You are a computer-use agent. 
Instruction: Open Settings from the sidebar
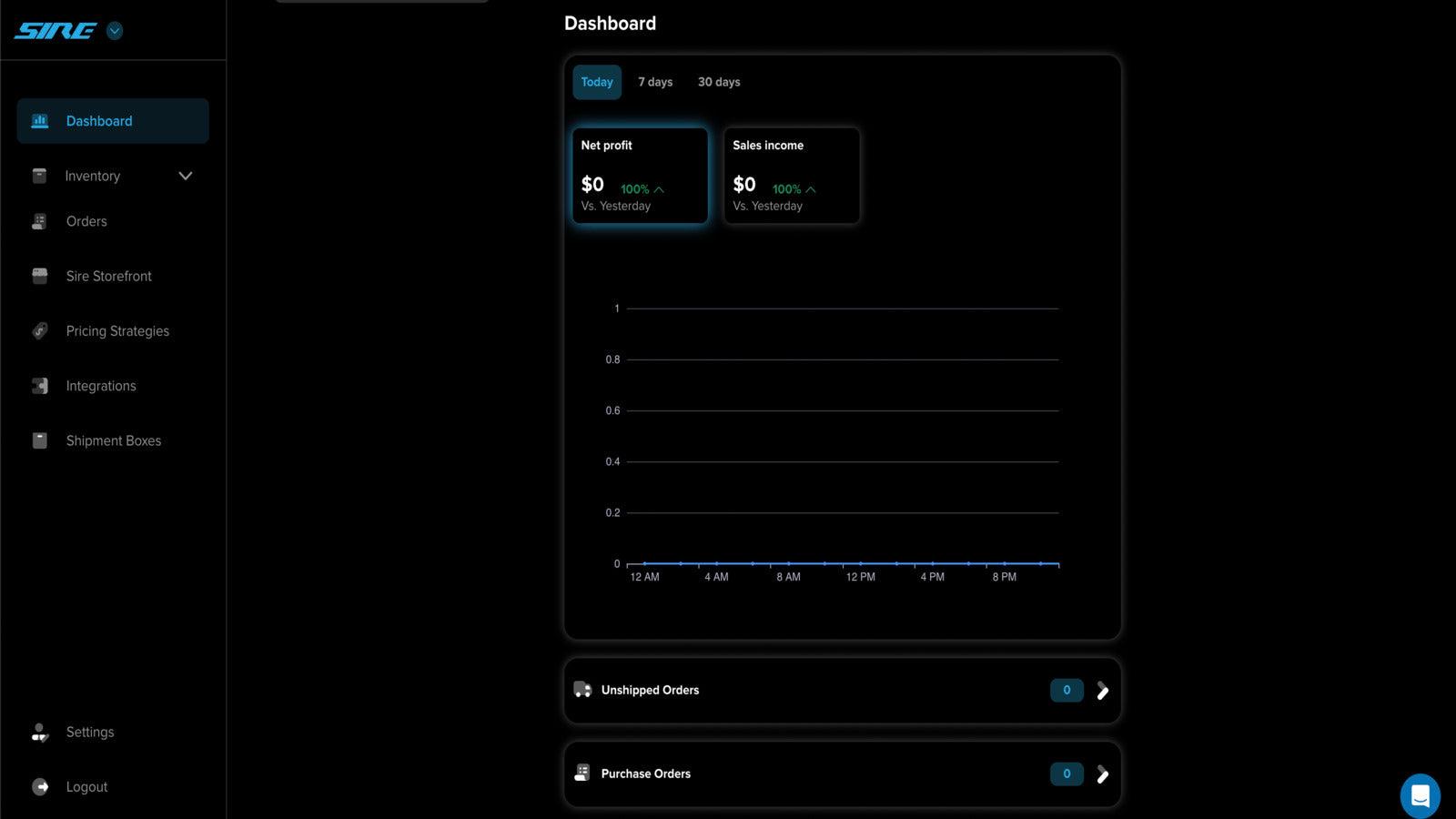(89, 732)
